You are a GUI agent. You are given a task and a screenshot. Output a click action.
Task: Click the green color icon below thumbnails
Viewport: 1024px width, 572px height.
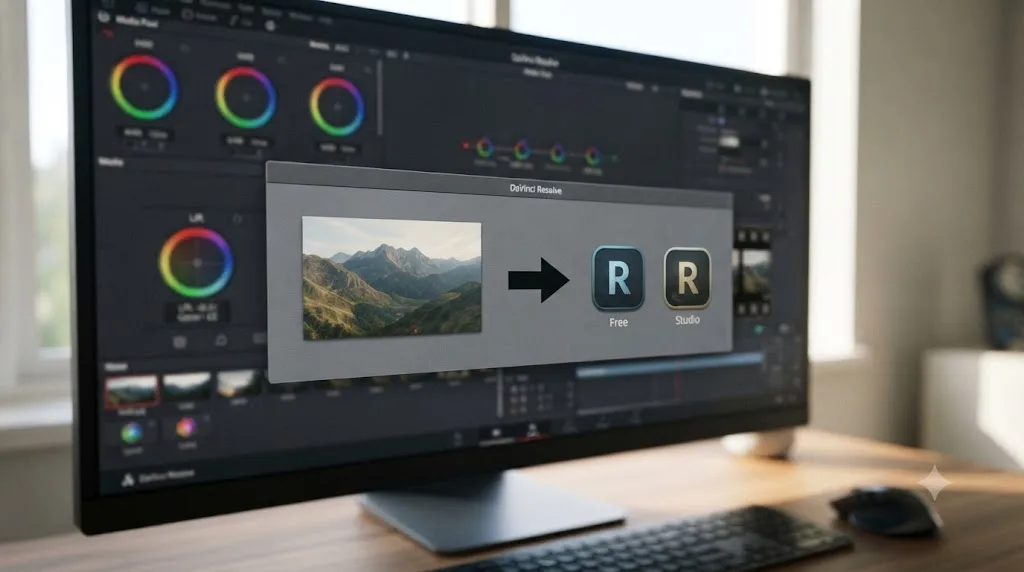pos(131,433)
